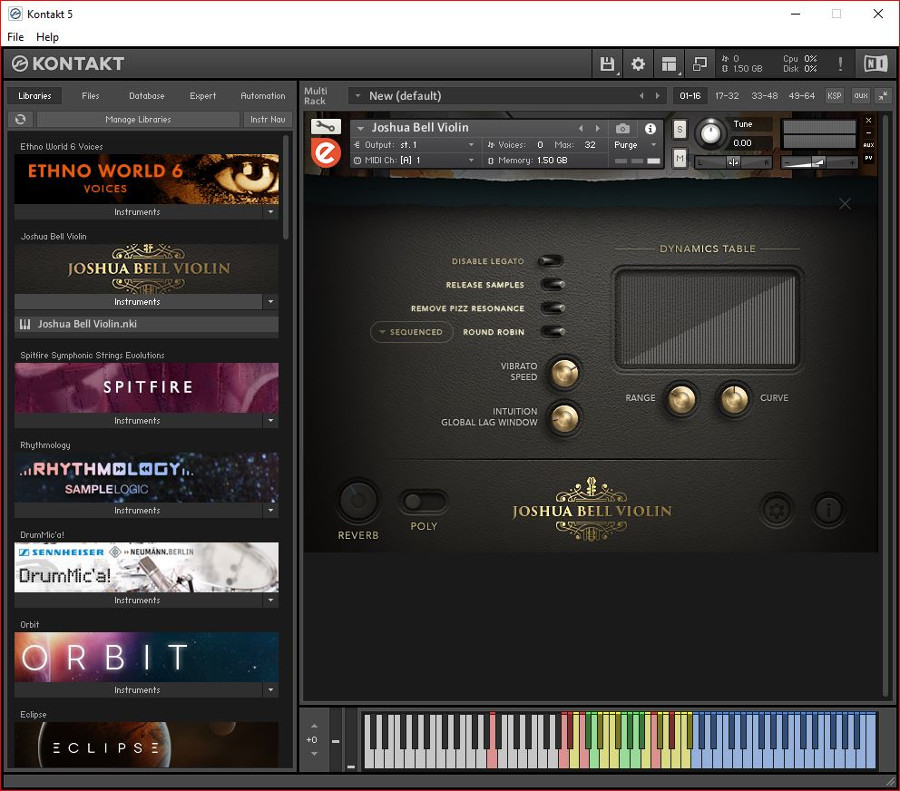Viewport: 900px width, 791px height.
Task: Switch to the Expert tab
Action: (x=203, y=96)
